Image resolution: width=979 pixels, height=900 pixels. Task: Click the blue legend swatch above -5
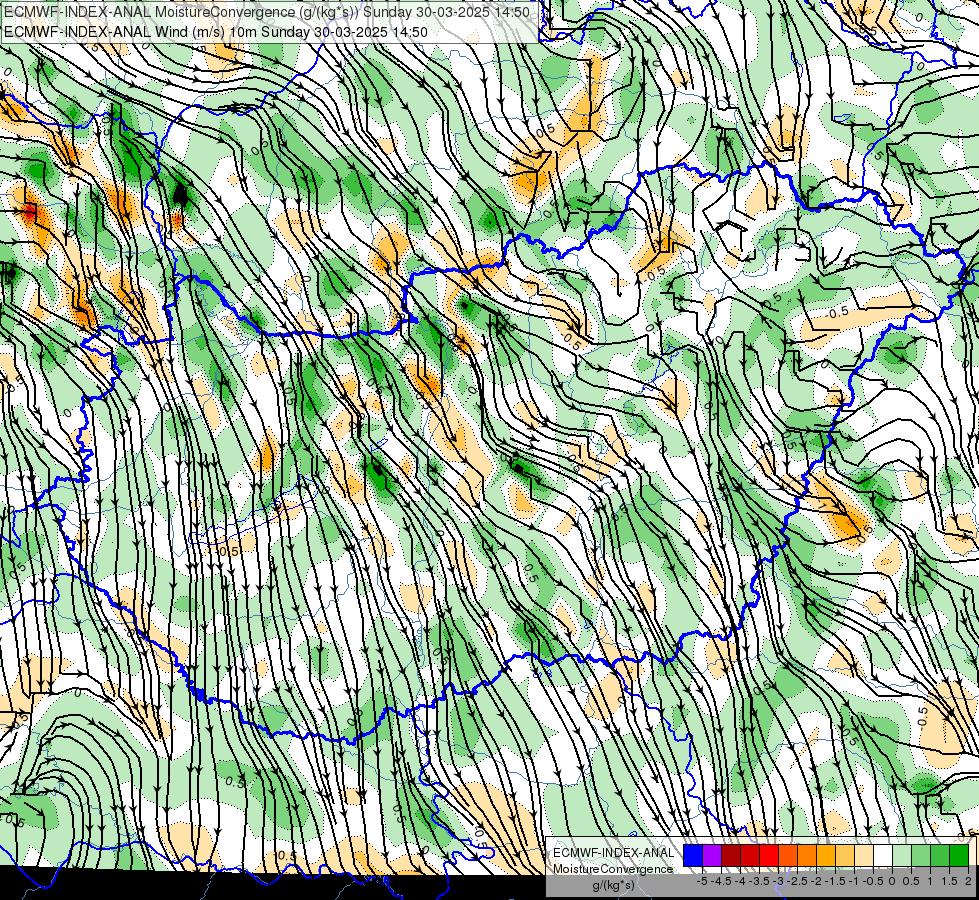coord(693,856)
